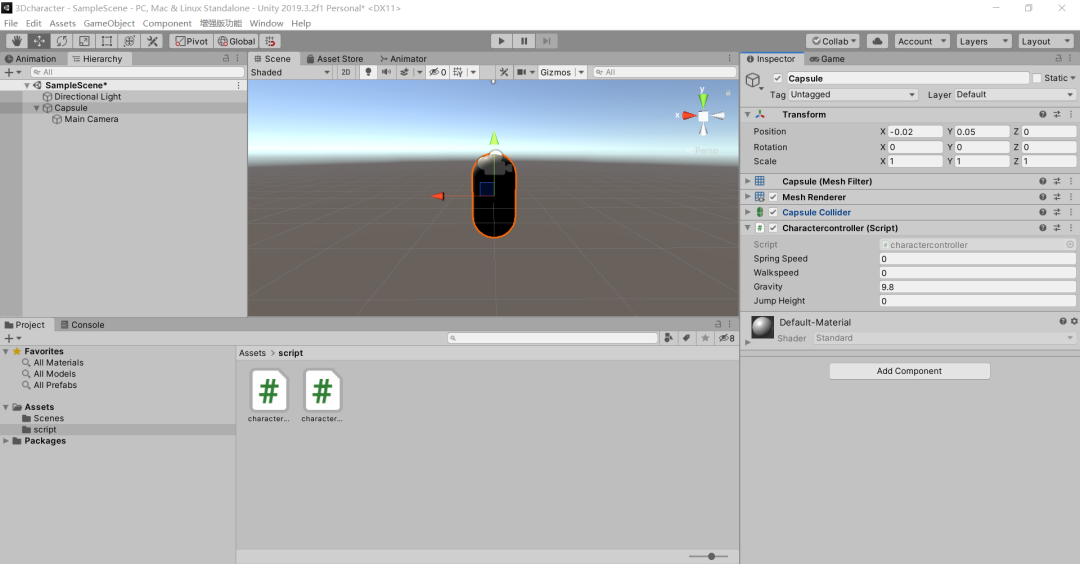Toggle hidden objects visibility in Scene
The image size is (1080, 564).
coord(437,72)
